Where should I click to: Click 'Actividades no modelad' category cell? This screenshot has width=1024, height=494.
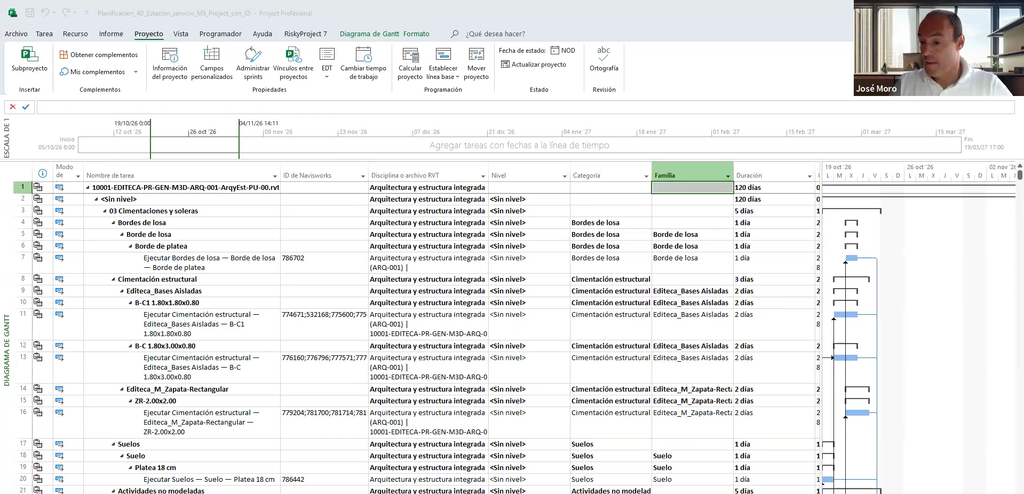[x=611, y=491]
